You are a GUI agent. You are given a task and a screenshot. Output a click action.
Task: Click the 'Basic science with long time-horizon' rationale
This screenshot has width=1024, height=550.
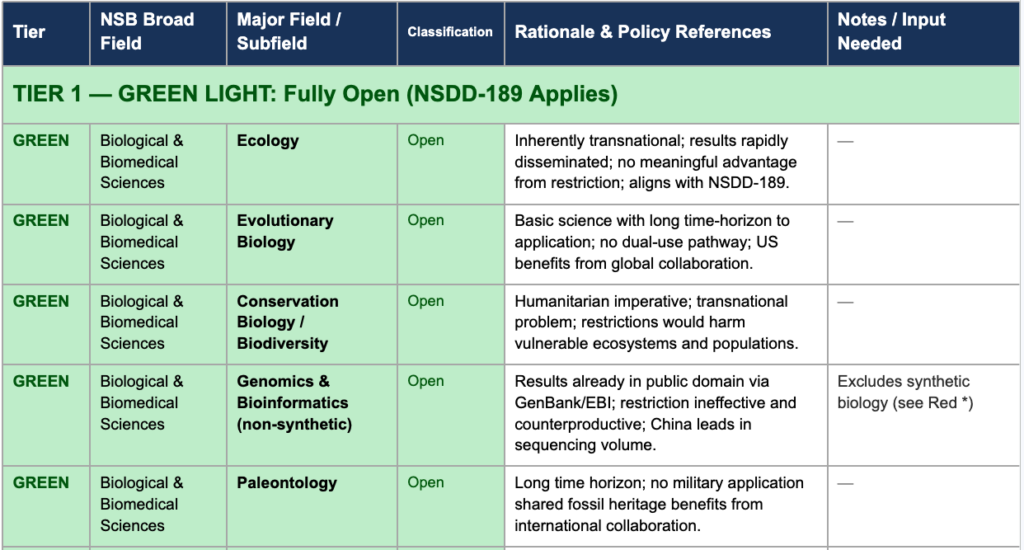652,242
